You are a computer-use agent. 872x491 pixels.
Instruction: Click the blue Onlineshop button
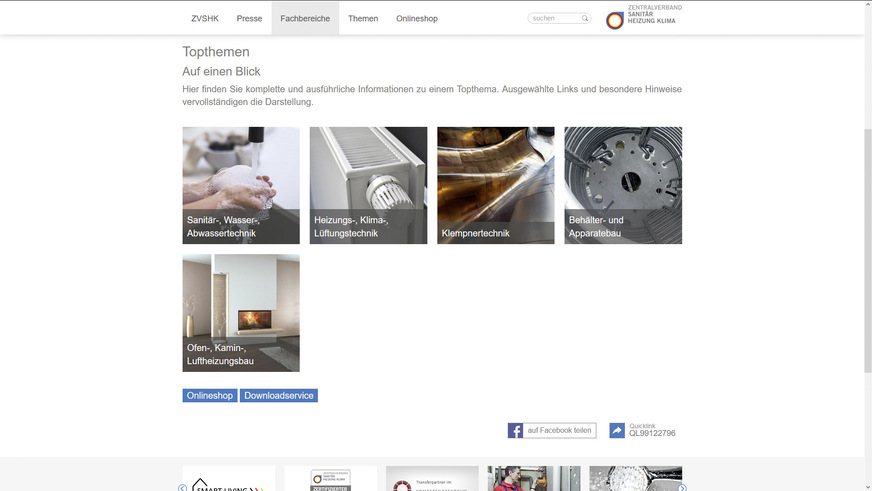click(x=210, y=396)
